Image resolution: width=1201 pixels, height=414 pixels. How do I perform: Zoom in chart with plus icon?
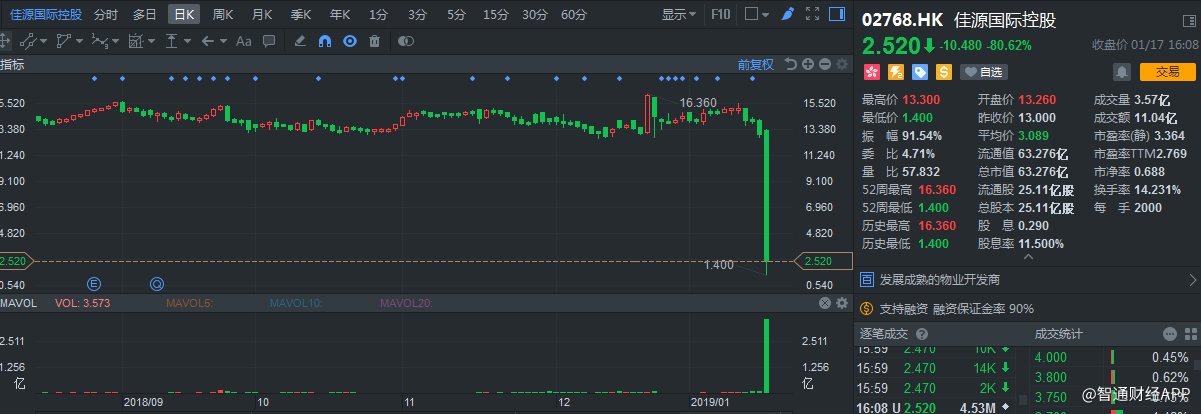tap(808, 64)
